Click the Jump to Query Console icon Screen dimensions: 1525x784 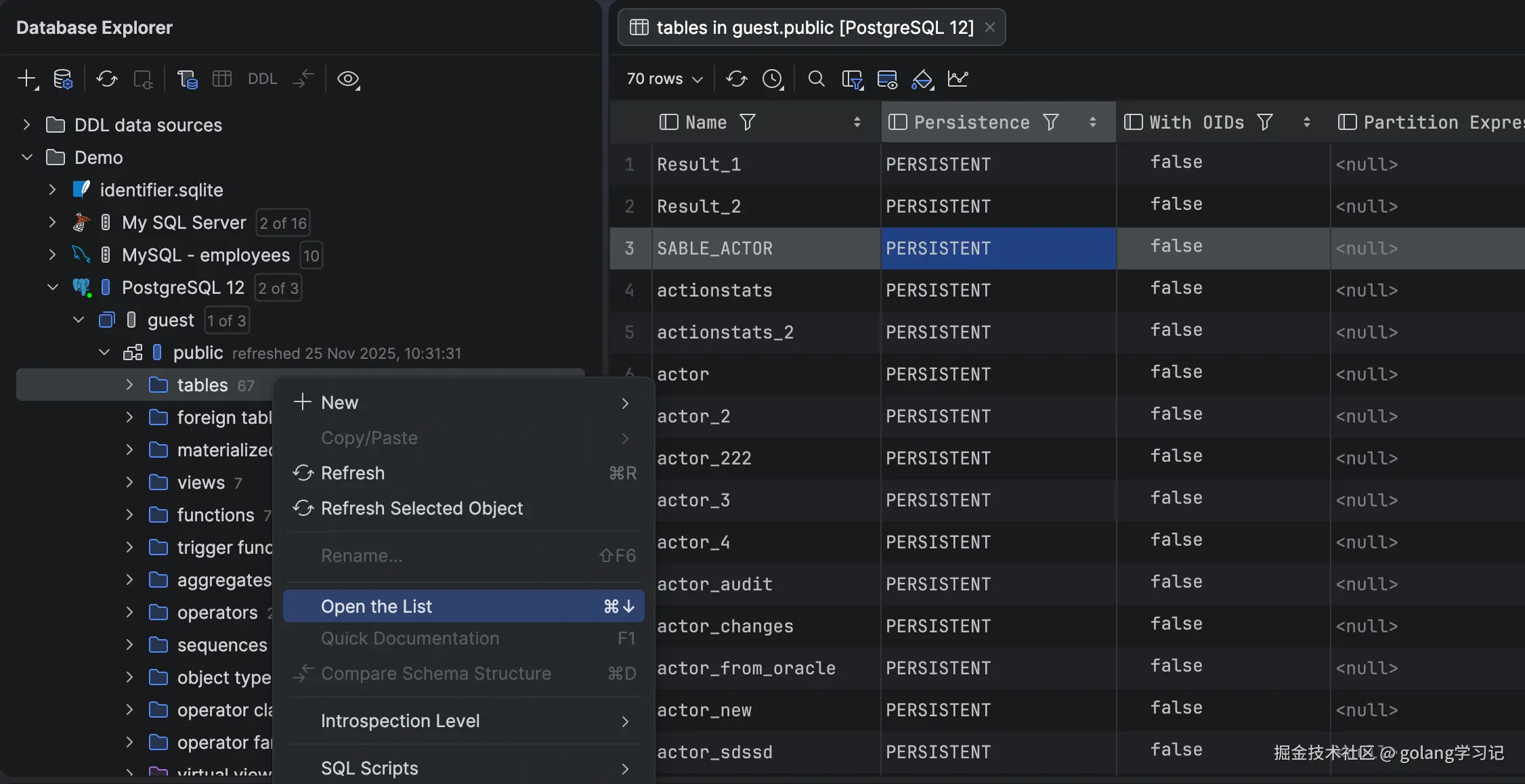(x=186, y=79)
